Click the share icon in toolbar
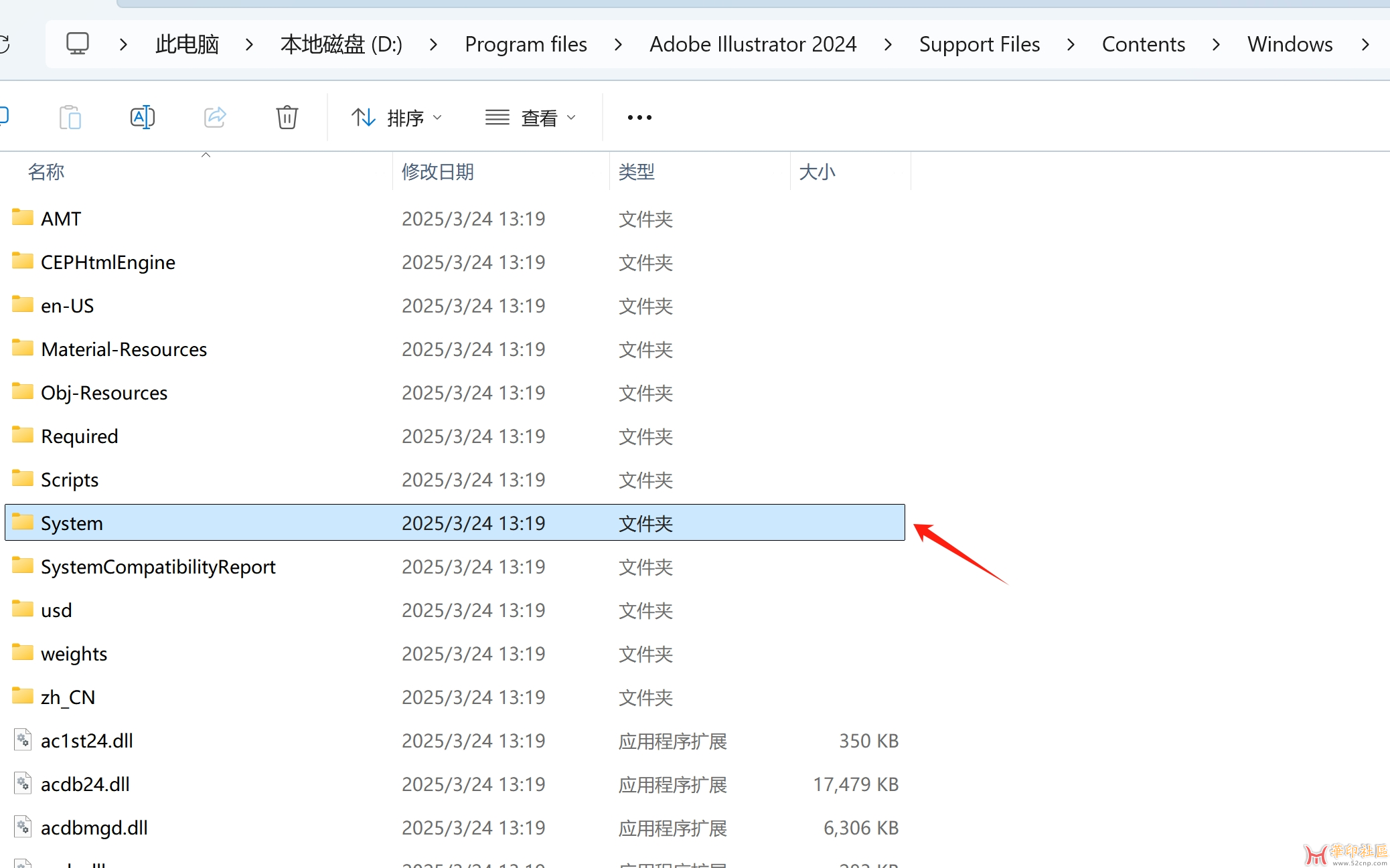 [215, 118]
